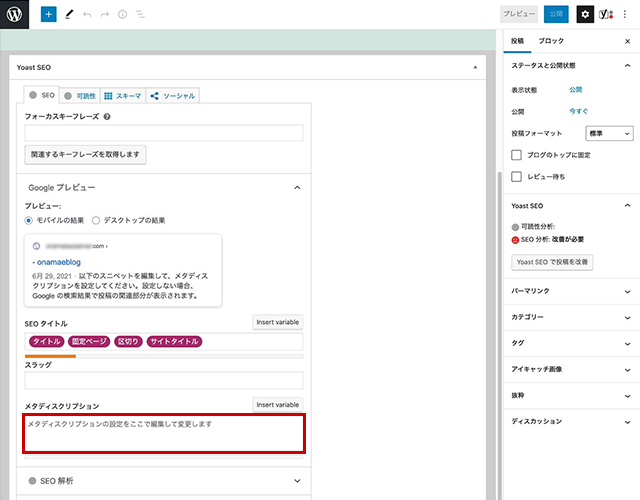
Task: Click the Improve post with Yoast SEO button
Action: pos(552,262)
